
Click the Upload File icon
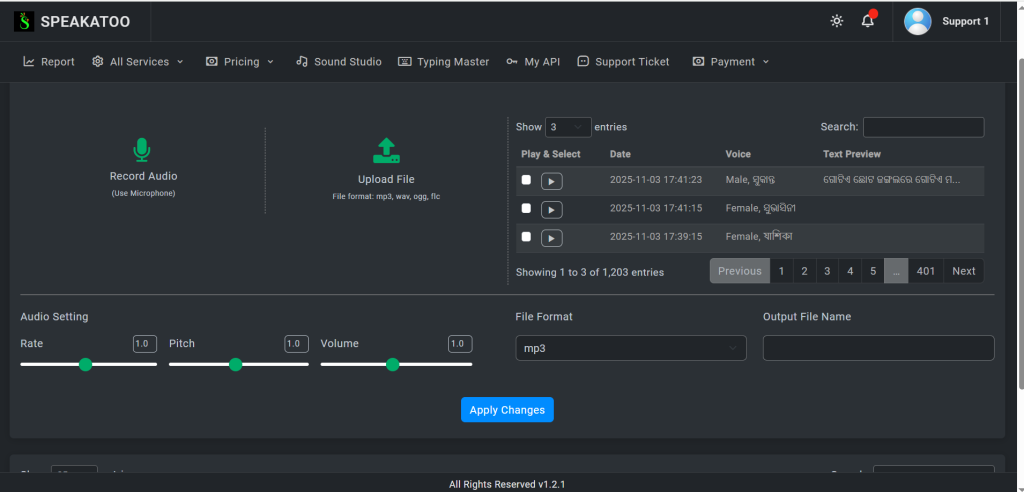point(386,151)
